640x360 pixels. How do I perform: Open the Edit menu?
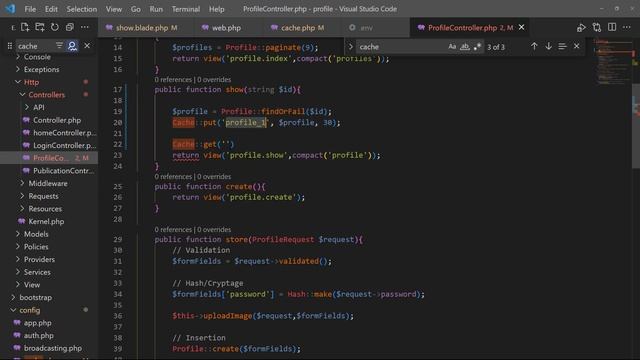point(51,9)
